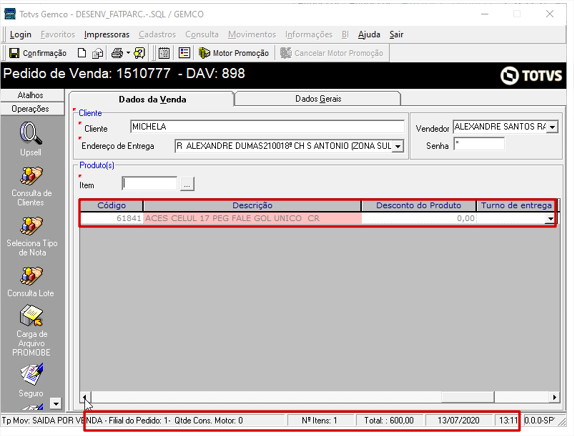
Task: Click Desconto do Produto column header
Action: [x=418, y=205]
